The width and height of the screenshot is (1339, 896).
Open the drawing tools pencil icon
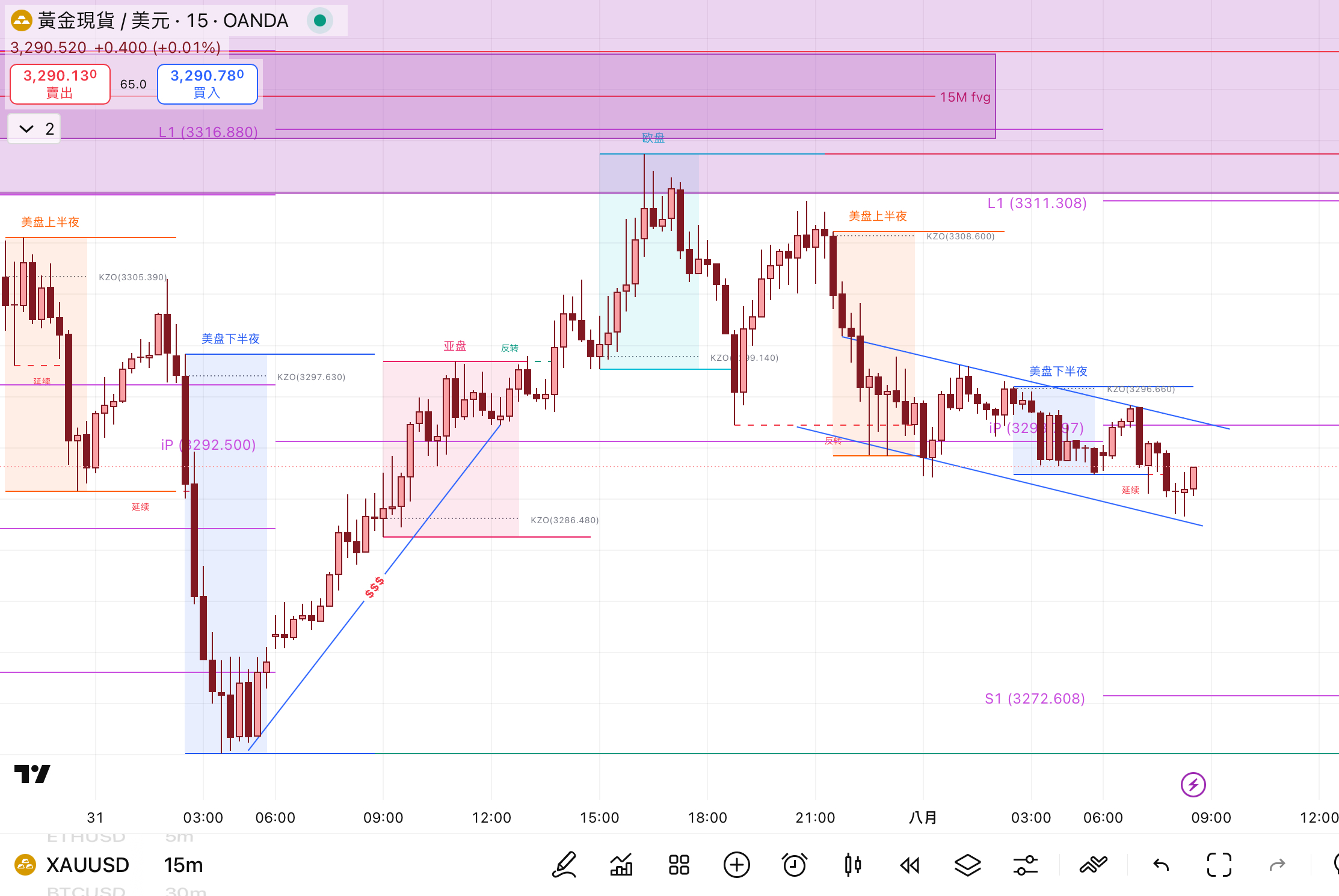(x=564, y=865)
